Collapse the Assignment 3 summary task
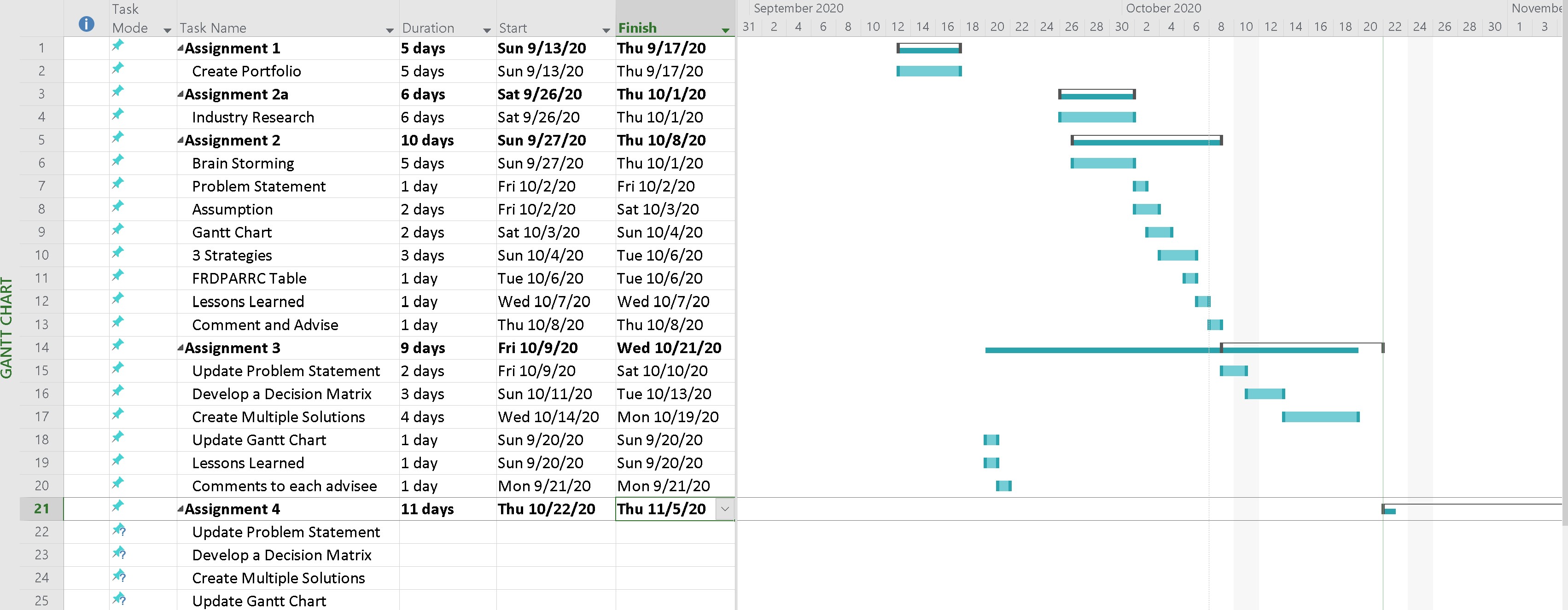Image resolution: width=1568 pixels, height=610 pixels. (181, 348)
